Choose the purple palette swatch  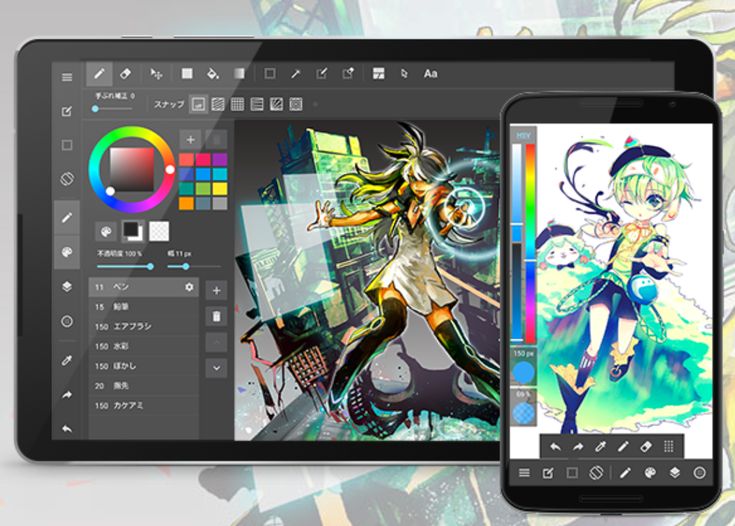(219, 159)
